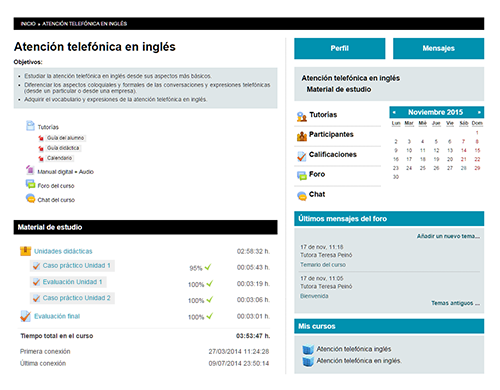Open Foro del curso link
This screenshot has width=500, height=390.
click(x=56, y=186)
